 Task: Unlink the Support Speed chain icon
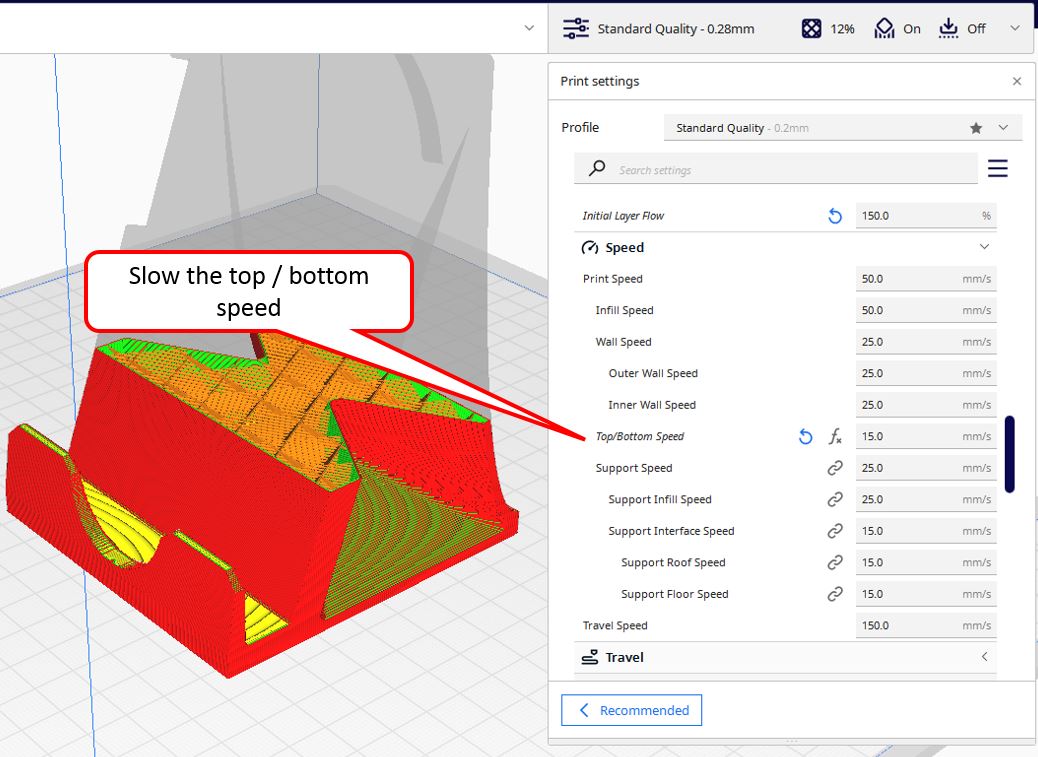(835, 467)
